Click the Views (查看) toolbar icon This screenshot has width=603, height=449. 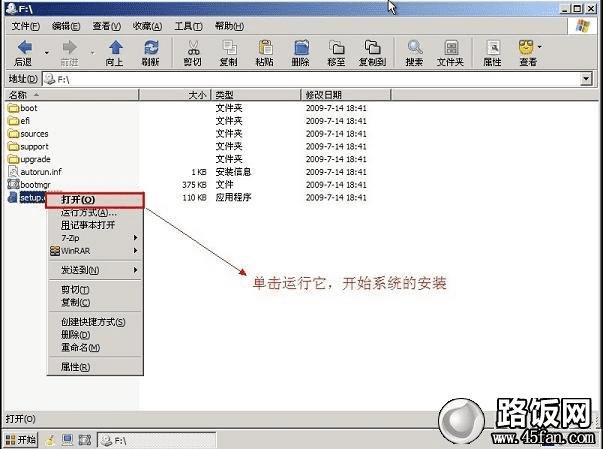(x=526, y=48)
